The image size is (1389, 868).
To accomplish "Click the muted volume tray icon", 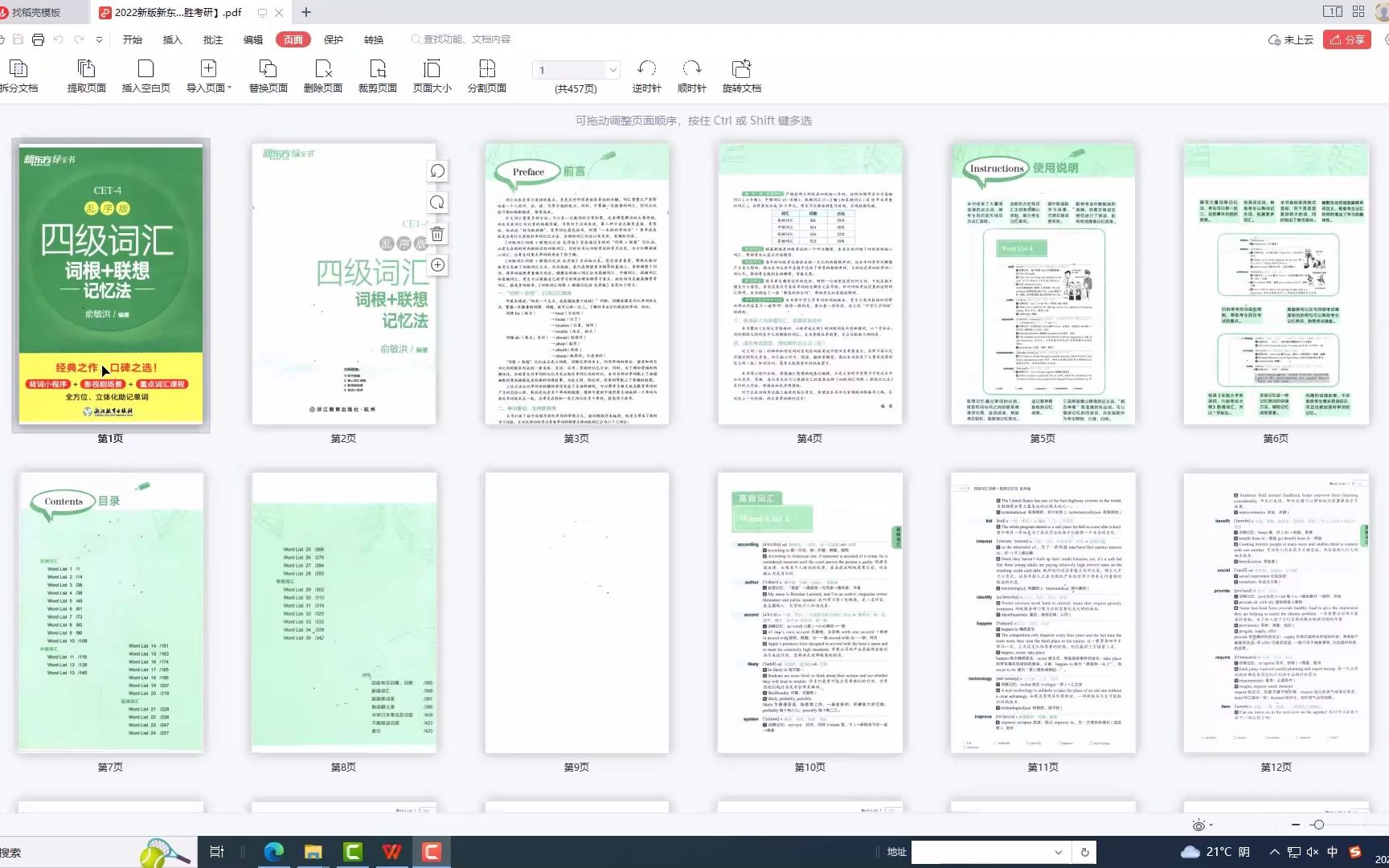I will click(1313, 852).
